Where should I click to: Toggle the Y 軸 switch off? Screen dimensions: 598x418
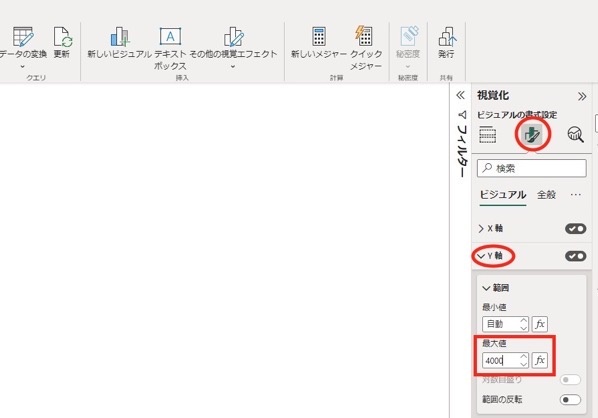[575, 256]
